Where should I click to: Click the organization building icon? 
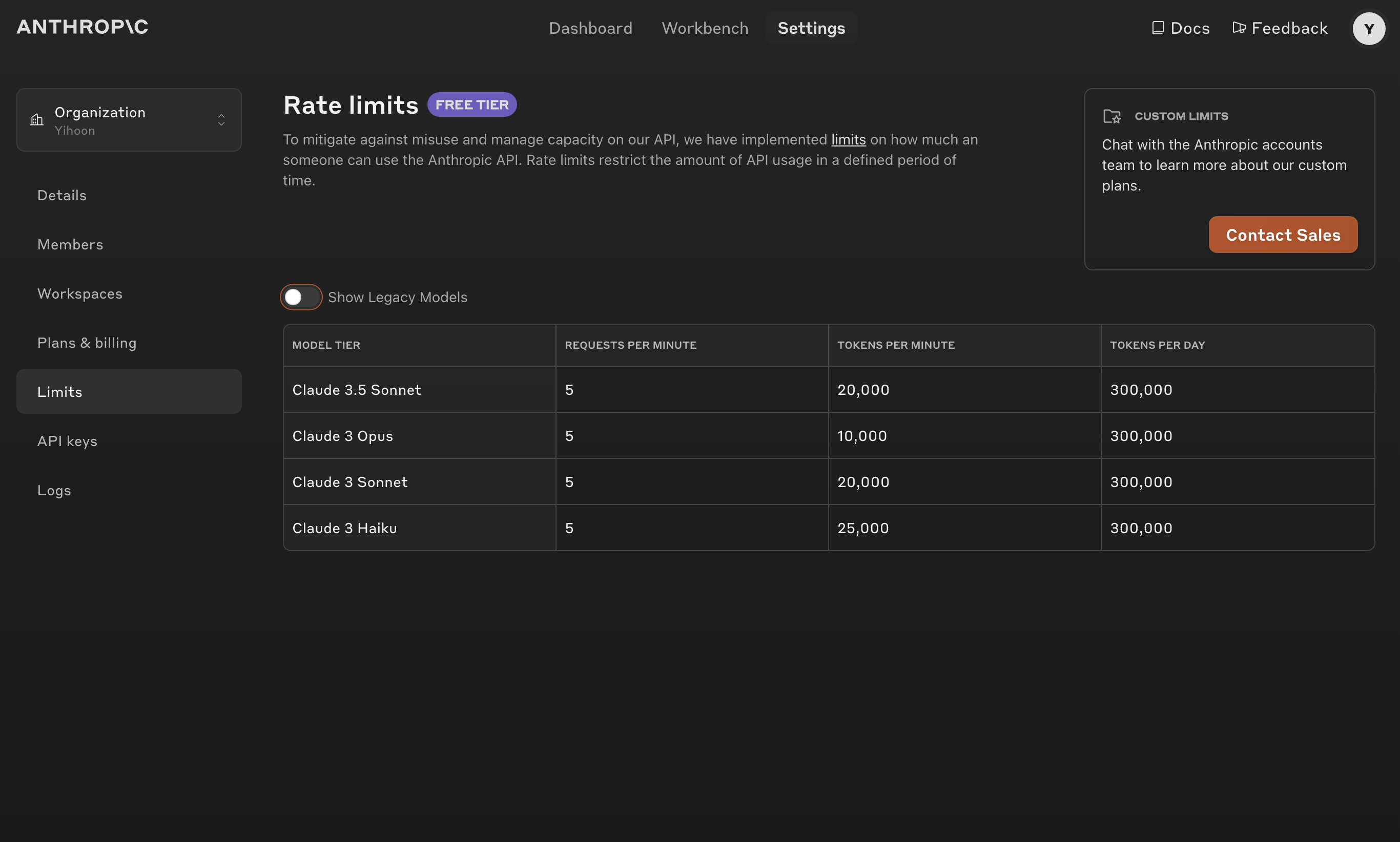coord(37,120)
